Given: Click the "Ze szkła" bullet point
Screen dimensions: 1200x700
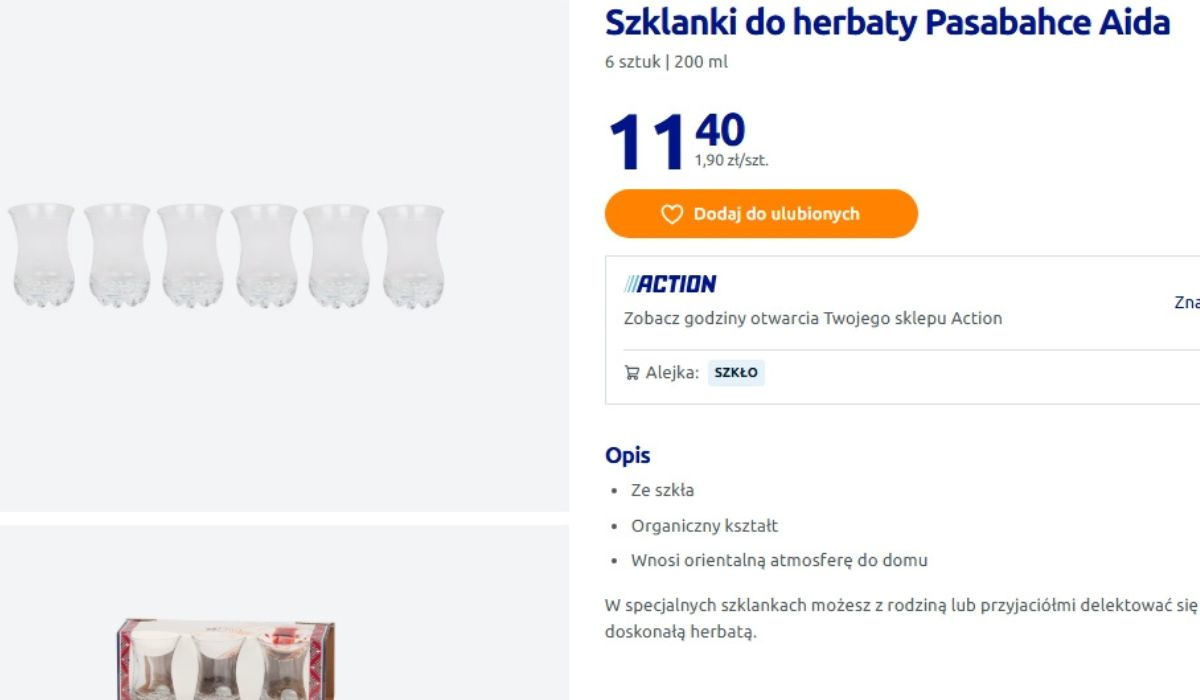Looking at the screenshot, I should (x=662, y=490).
